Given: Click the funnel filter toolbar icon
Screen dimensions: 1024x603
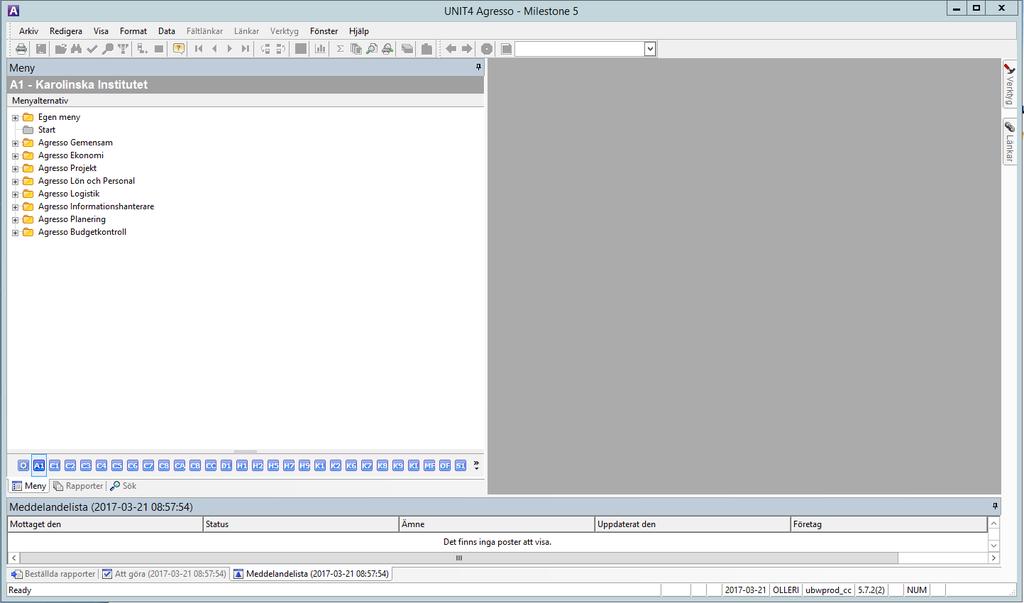Looking at the screenshot, I should click(x=123, y=49).
